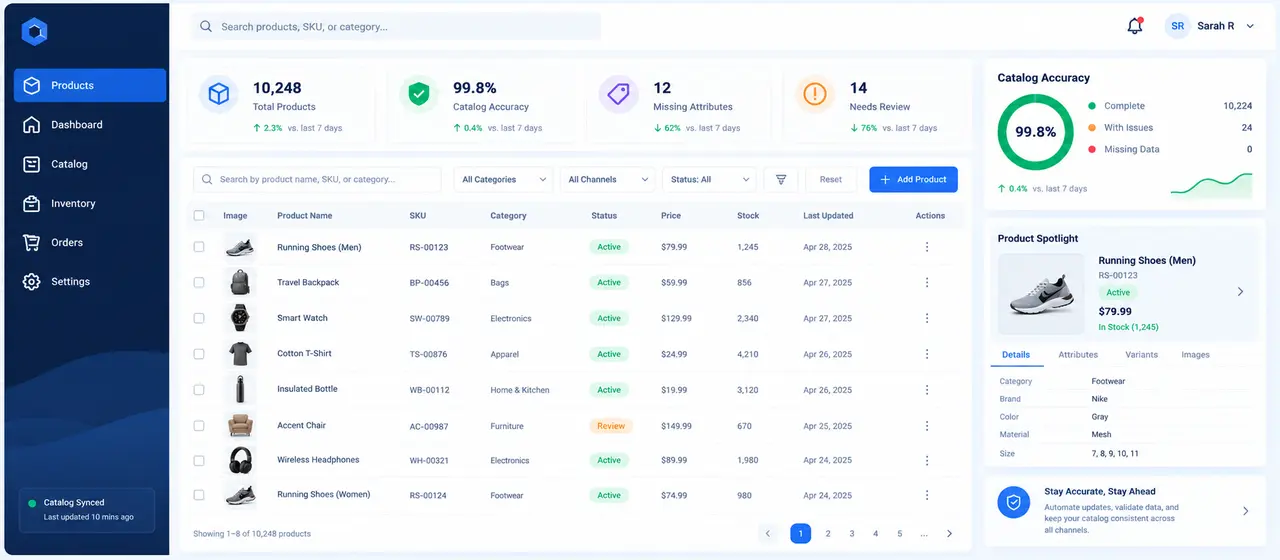The height and width of the screenshot is (560, 1280).
Task: Go to next page with arrow
Action: [949, 534]
